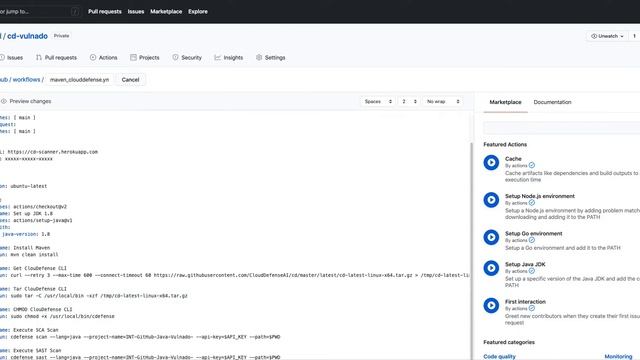
Task: Click the Projects board icon
Action: coord(133,58)
